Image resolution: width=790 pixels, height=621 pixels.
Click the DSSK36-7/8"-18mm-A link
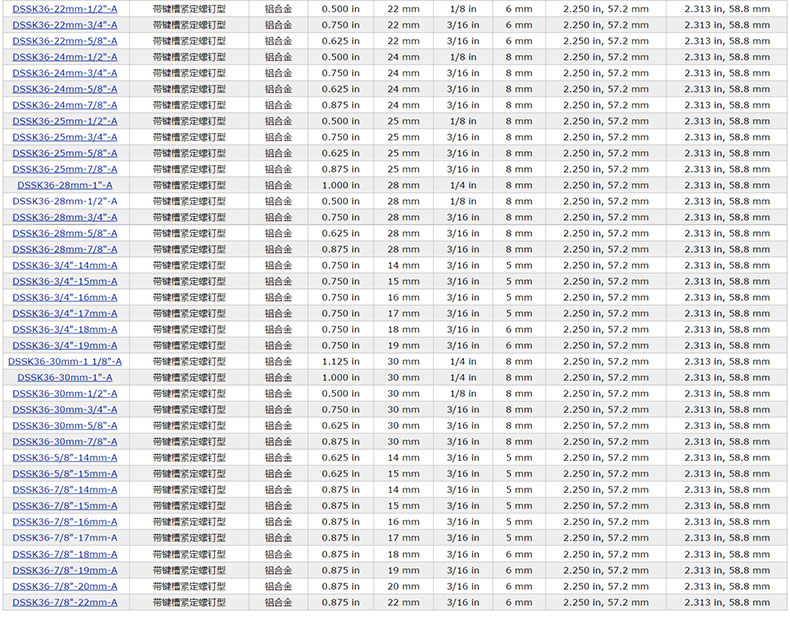pyautogui.click(x=65, y=553)
